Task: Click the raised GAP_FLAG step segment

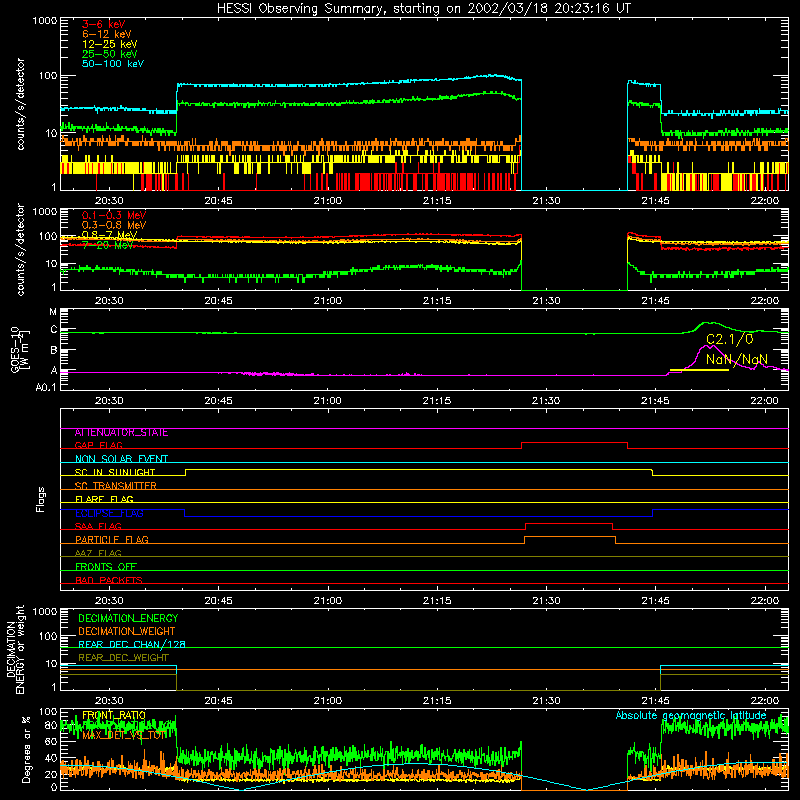Action: pyautogui.click(x=574, y=443)
